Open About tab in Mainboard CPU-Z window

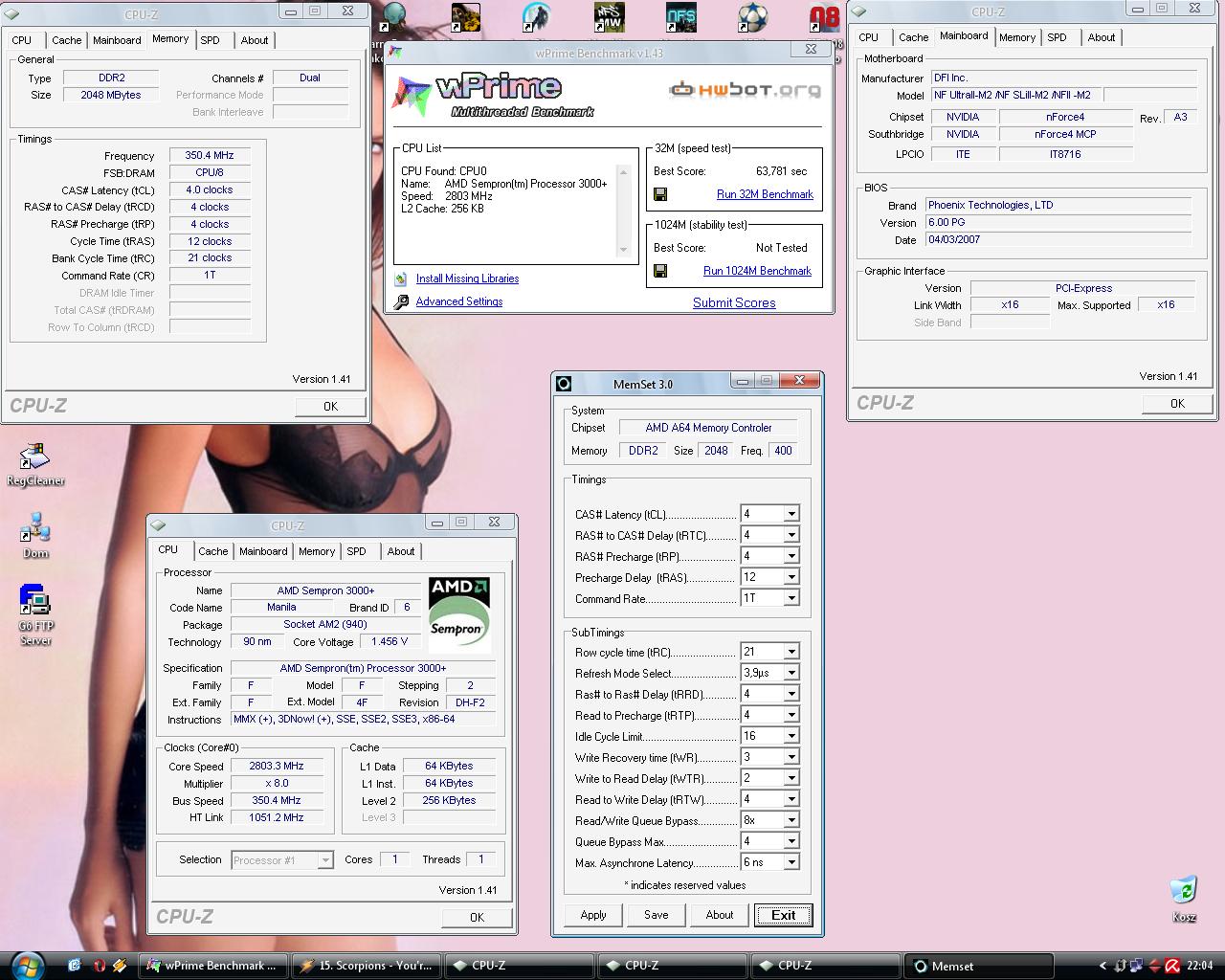click(x=1102, y=37)
